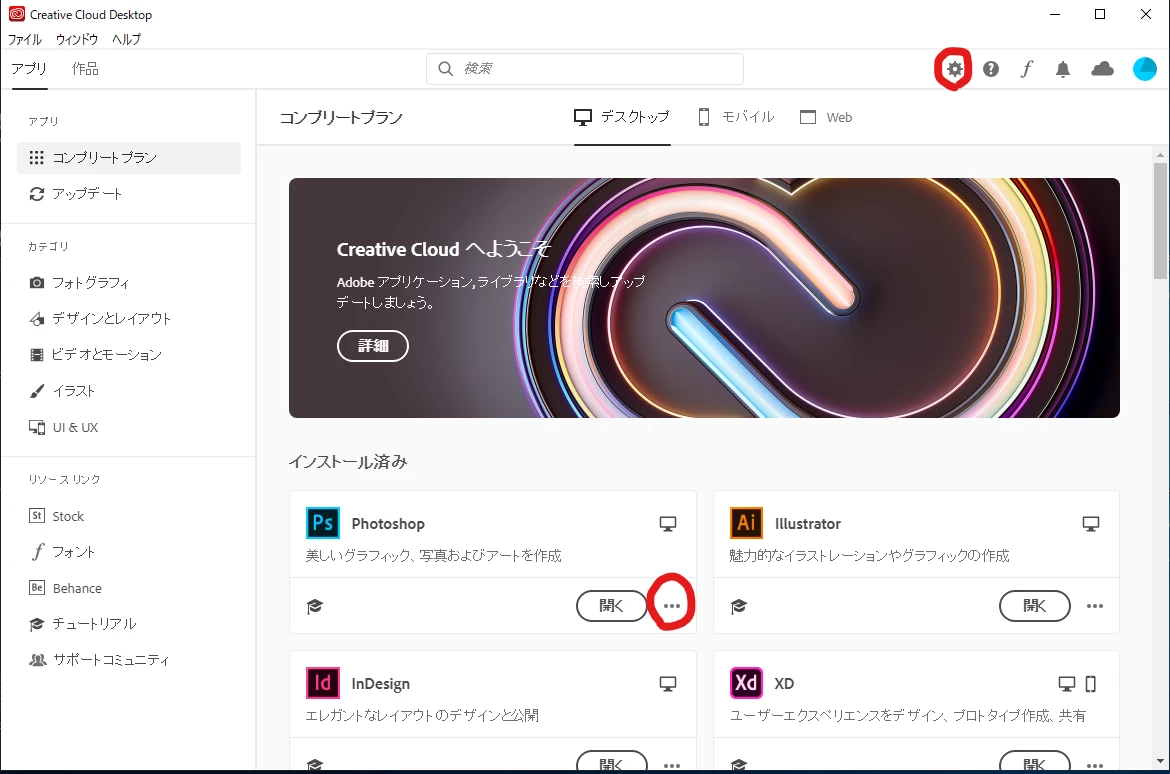Click the XD desktop monitor icon
The width and height of the screenshot is (1170, 774).
(x=1067, y=684)
